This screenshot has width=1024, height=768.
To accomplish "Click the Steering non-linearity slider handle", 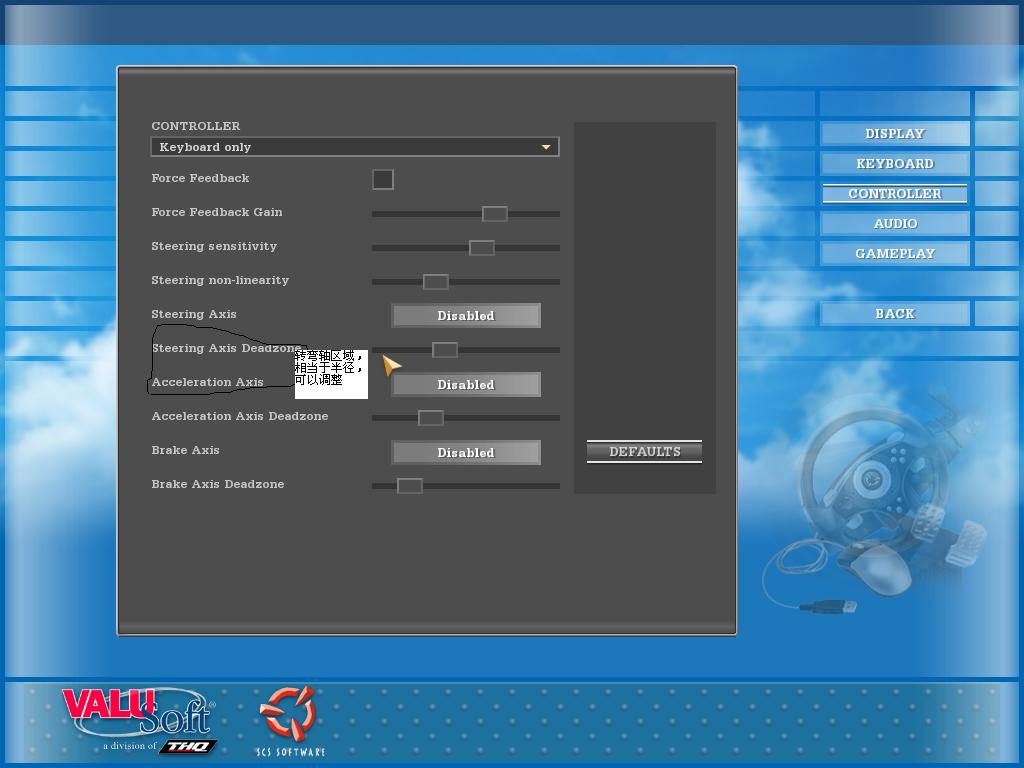I will click(x=435, y=282).
